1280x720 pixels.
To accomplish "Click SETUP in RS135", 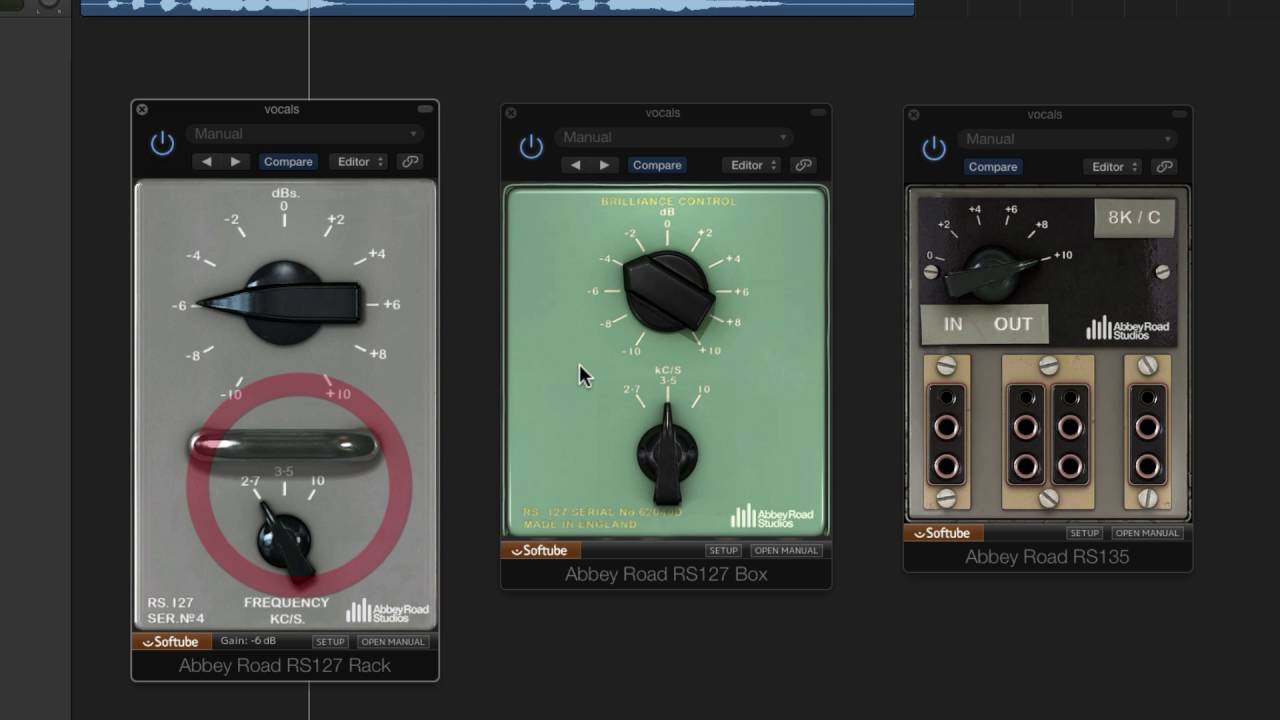I will [x=1084, y=533].
